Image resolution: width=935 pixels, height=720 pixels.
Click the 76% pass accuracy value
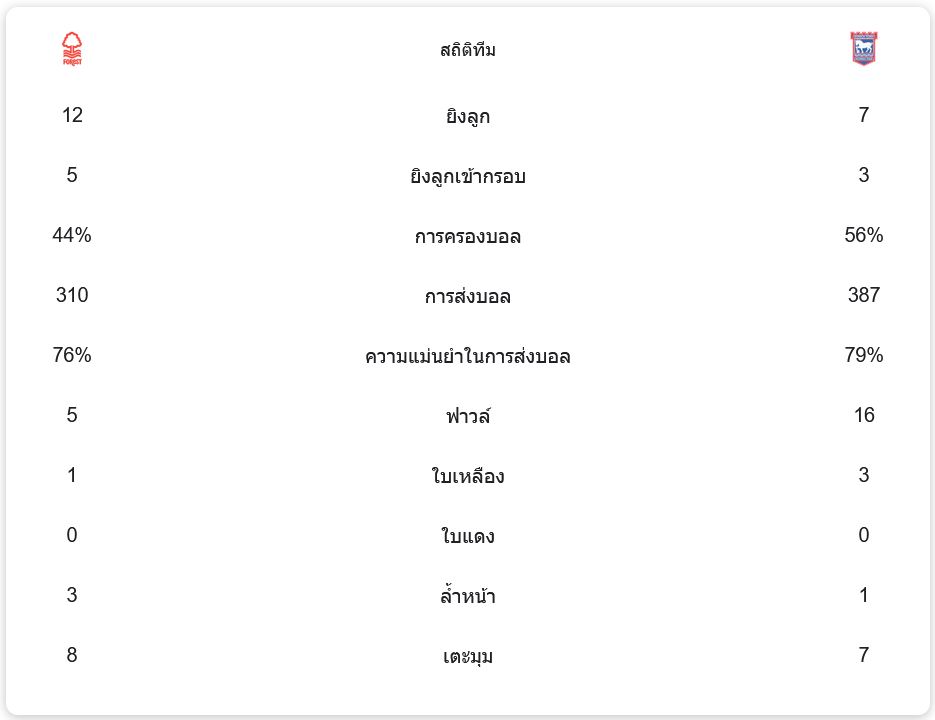72,355
